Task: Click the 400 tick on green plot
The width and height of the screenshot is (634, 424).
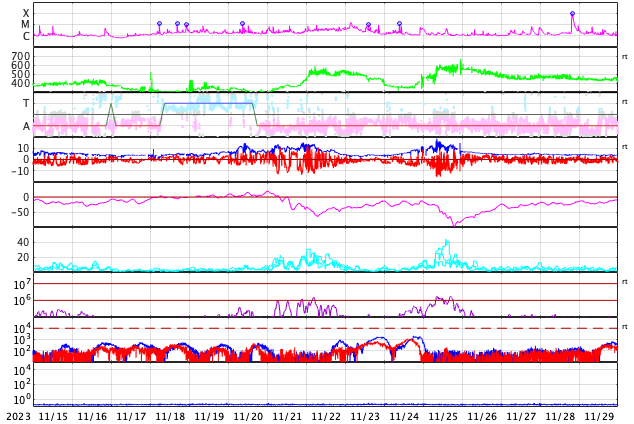Action: click(20, 83)
